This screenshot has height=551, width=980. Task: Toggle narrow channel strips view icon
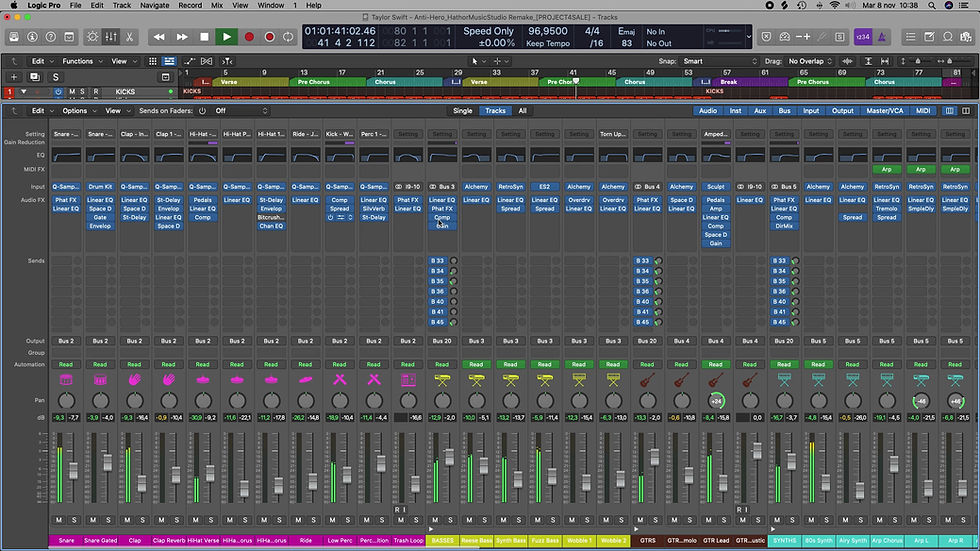coord(949,111)
